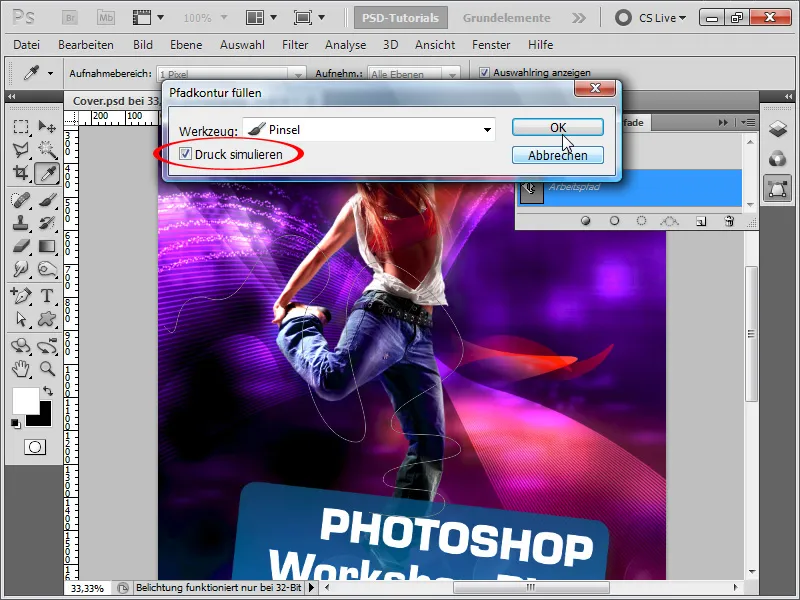The image size is (800, 600).
Task: Open the Fenster menu
Action: point(491,45)
